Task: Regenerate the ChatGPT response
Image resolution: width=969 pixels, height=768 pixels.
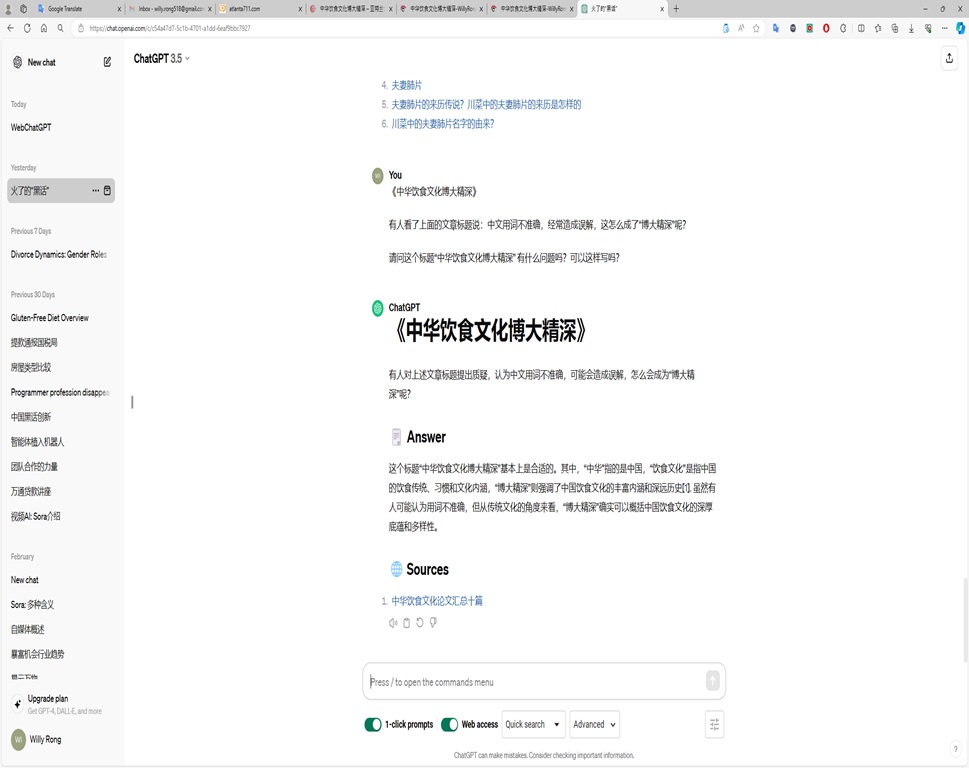Action: tap(420, 622)
